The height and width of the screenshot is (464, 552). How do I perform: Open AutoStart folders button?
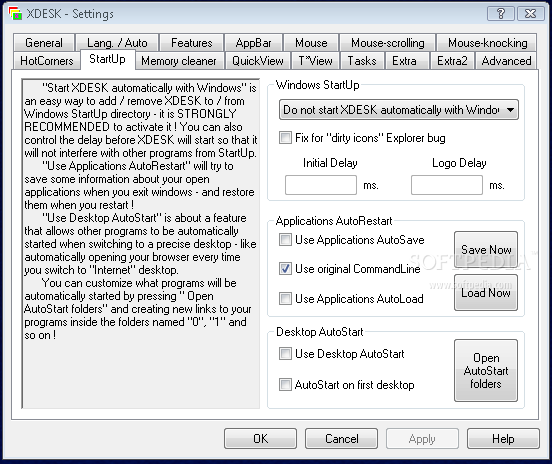(x=486, y=371)
